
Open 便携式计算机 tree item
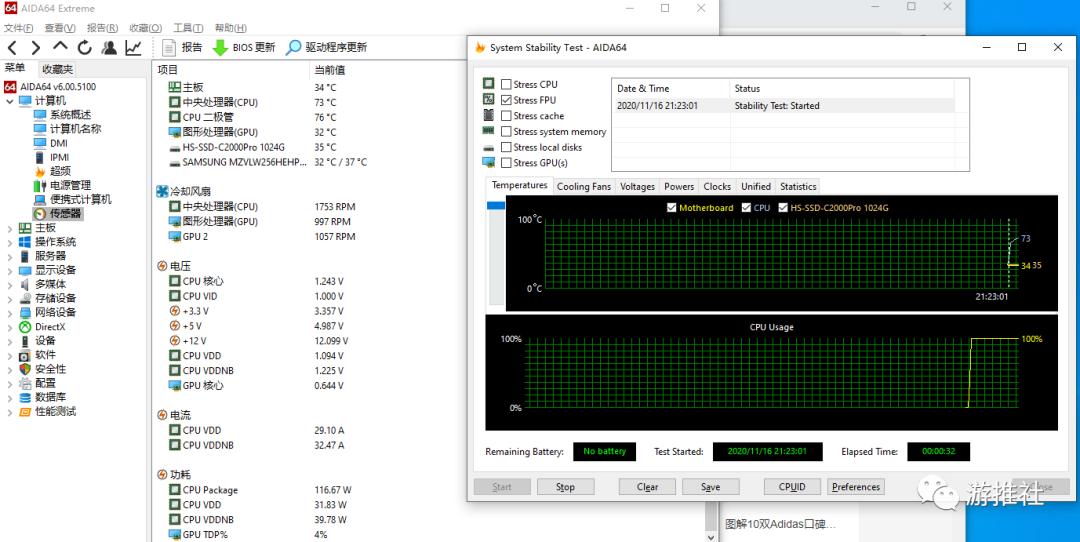[x=81, y=199]
